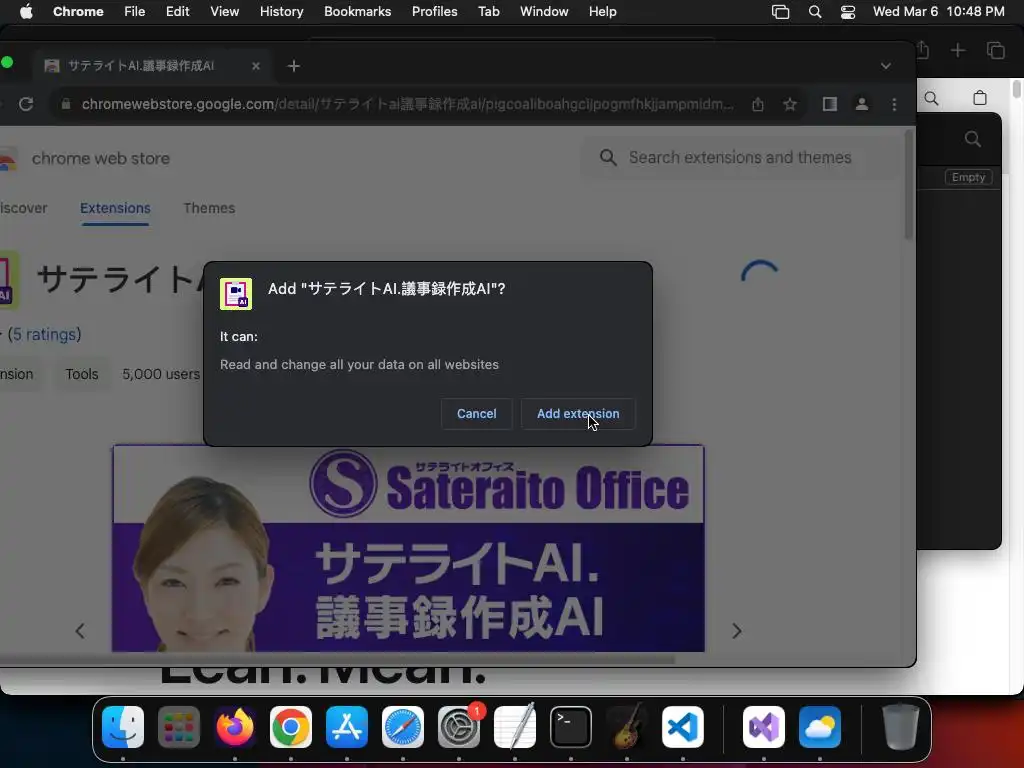Image resolution: width=1024 pixels, height=768 pixels.
Task: Launch Firefox from the Dock
Action: click(234, 727)
